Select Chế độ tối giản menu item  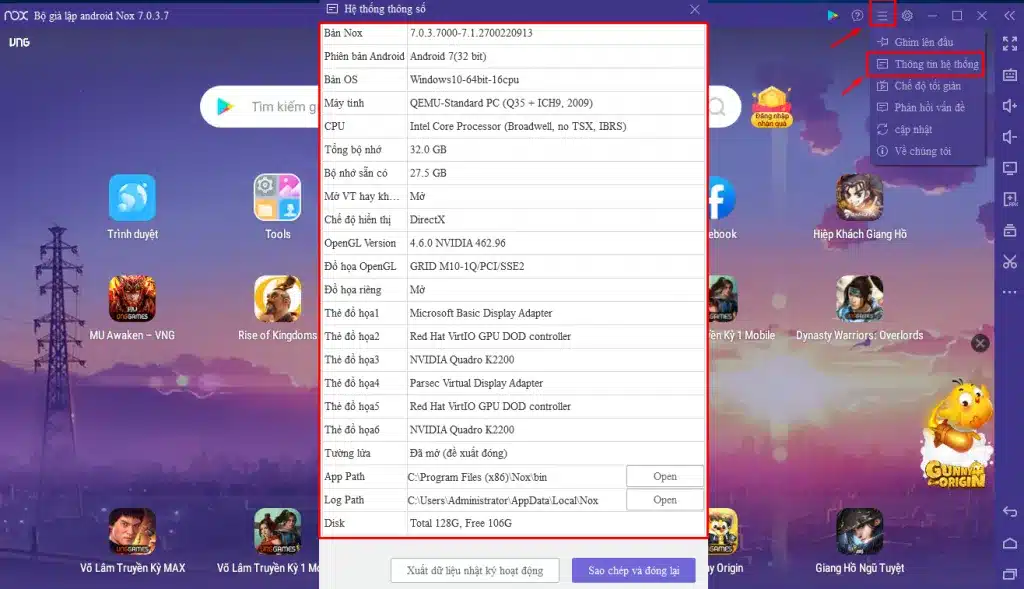(x=925, y=86)
